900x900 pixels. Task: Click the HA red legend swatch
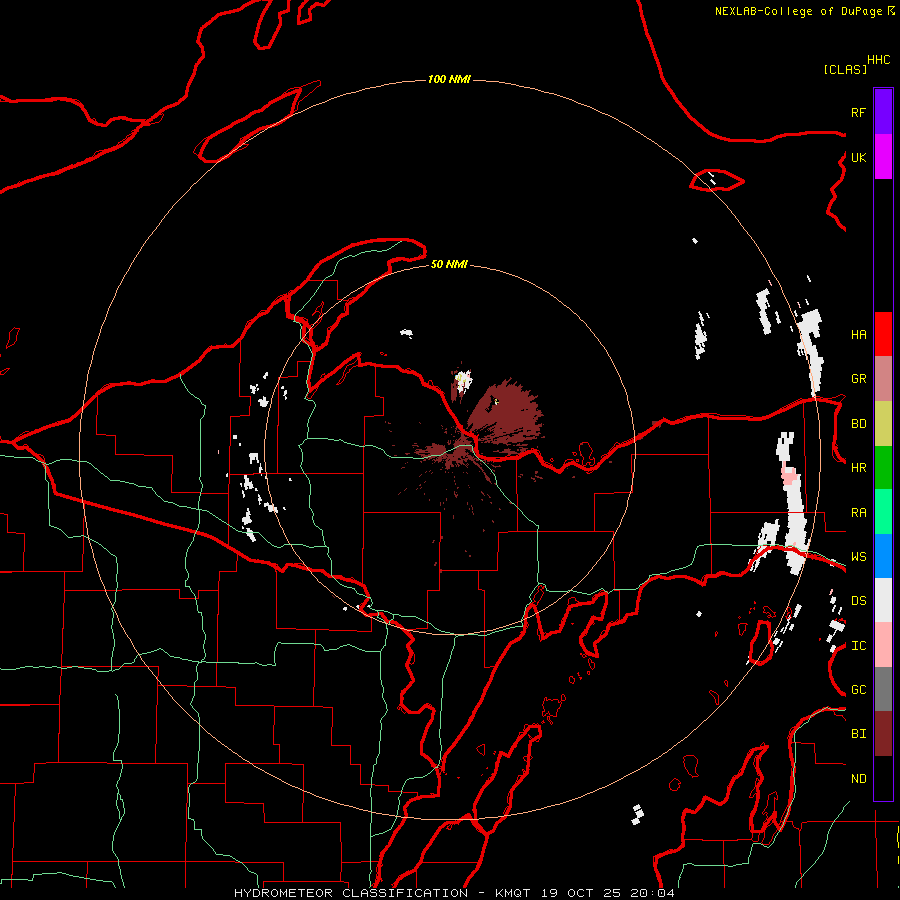pos(883,334)
